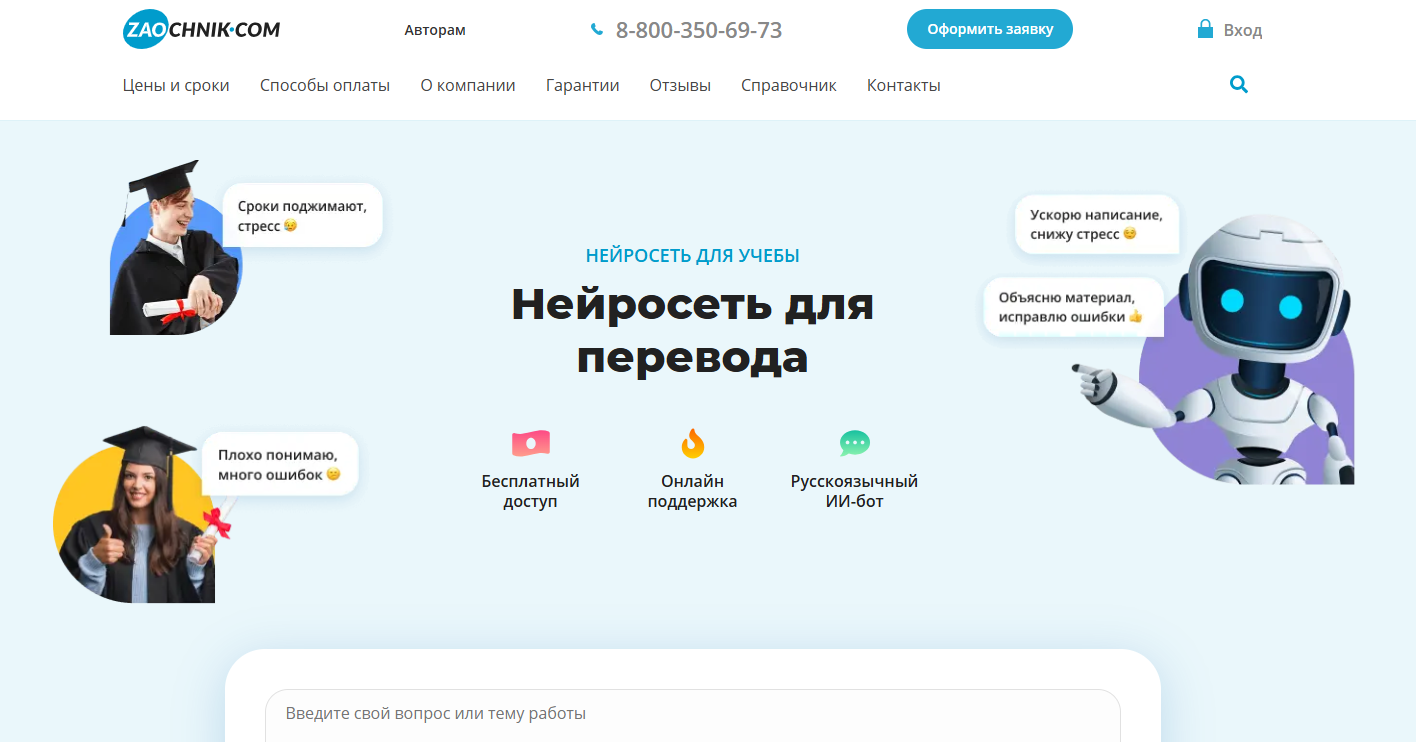
Task: Click the phone handset icon
Action: tap(597, 30)
